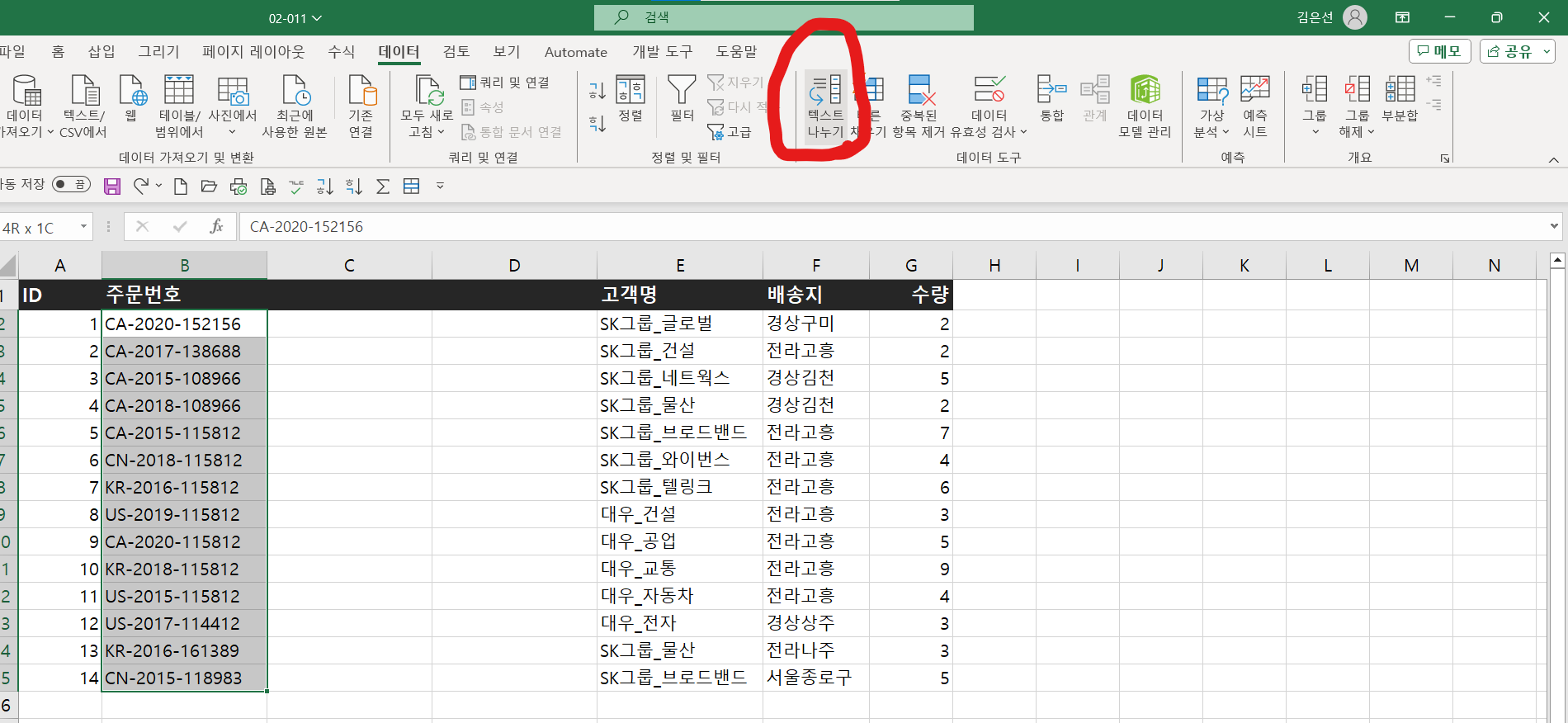Collapse the ribbon with the chevron
Viewport: 1568px width, 723px height.
click(x=1553, y=159)
